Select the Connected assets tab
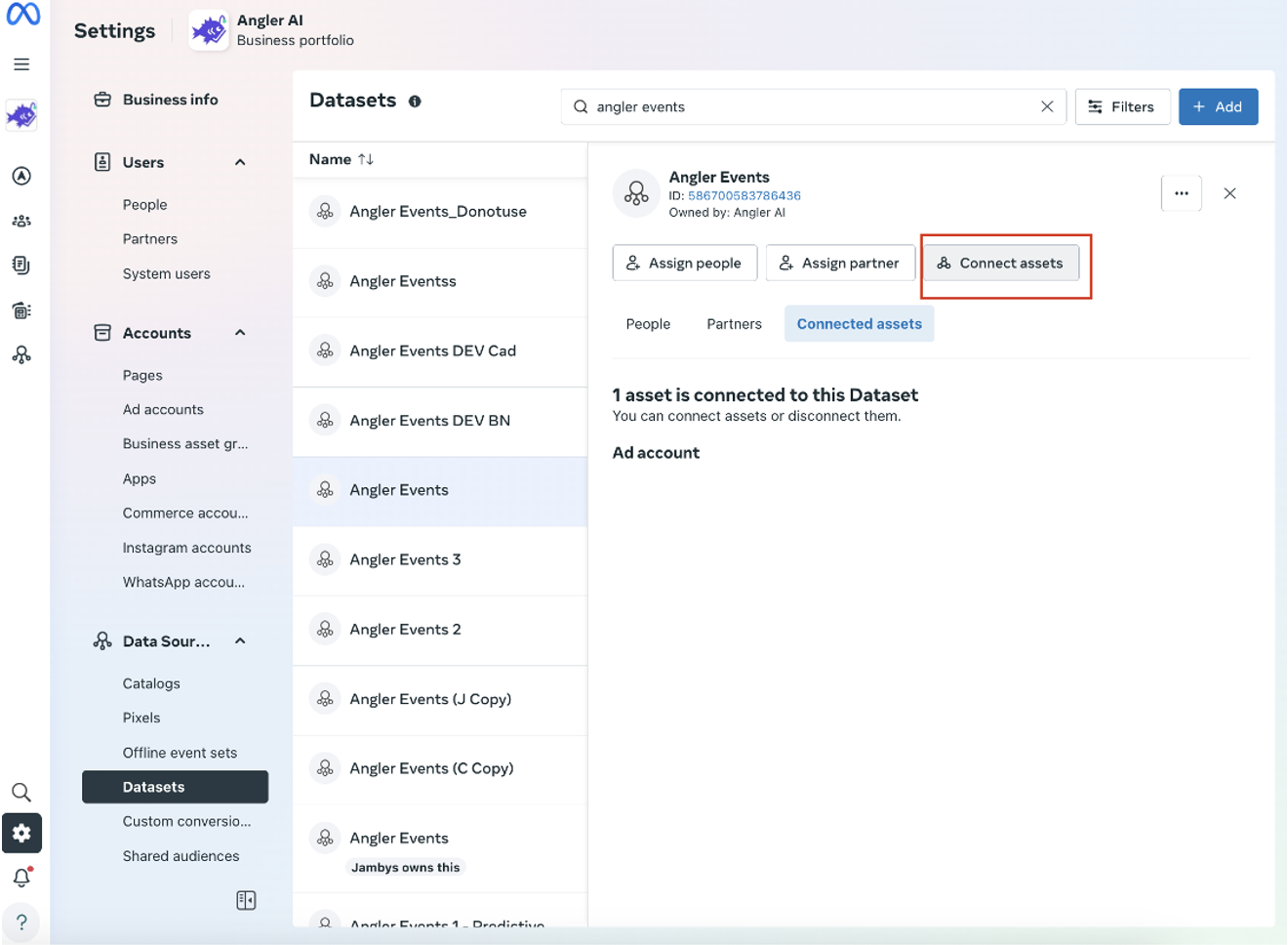The width and height of the screenshot is (1288, 945). (859, 324)
